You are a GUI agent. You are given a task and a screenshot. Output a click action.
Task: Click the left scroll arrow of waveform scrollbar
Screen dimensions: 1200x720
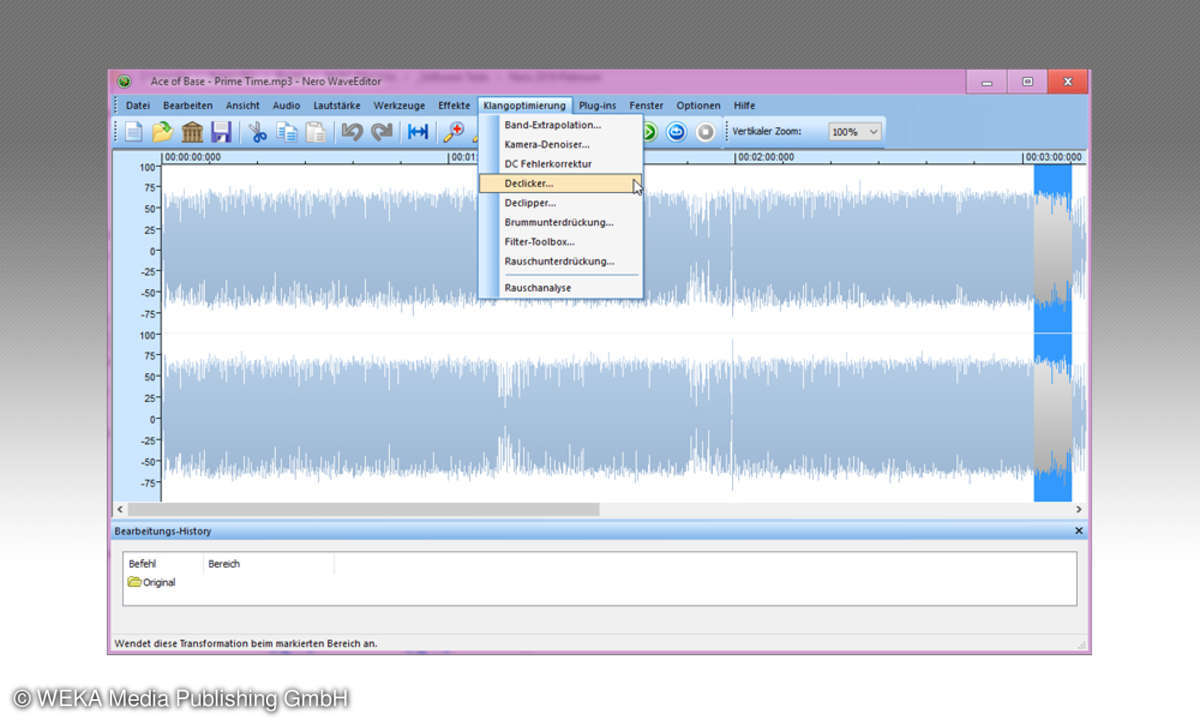[119, 509]
